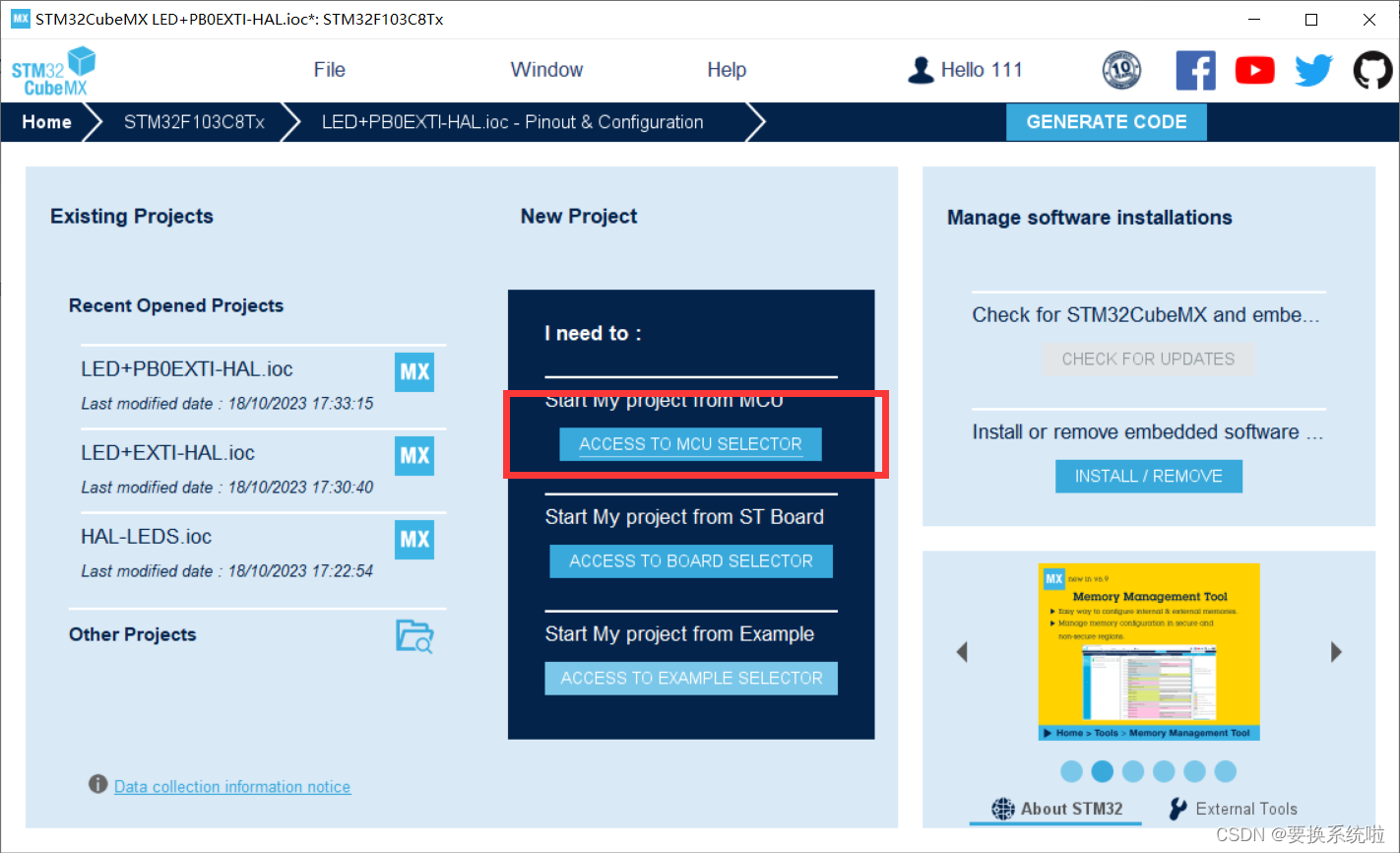Image resolution: width=1400 pixels, height=853 pixels.
Task: Click ACCESS TO BOARD SELECTOR
Action: tap(691, 561)
